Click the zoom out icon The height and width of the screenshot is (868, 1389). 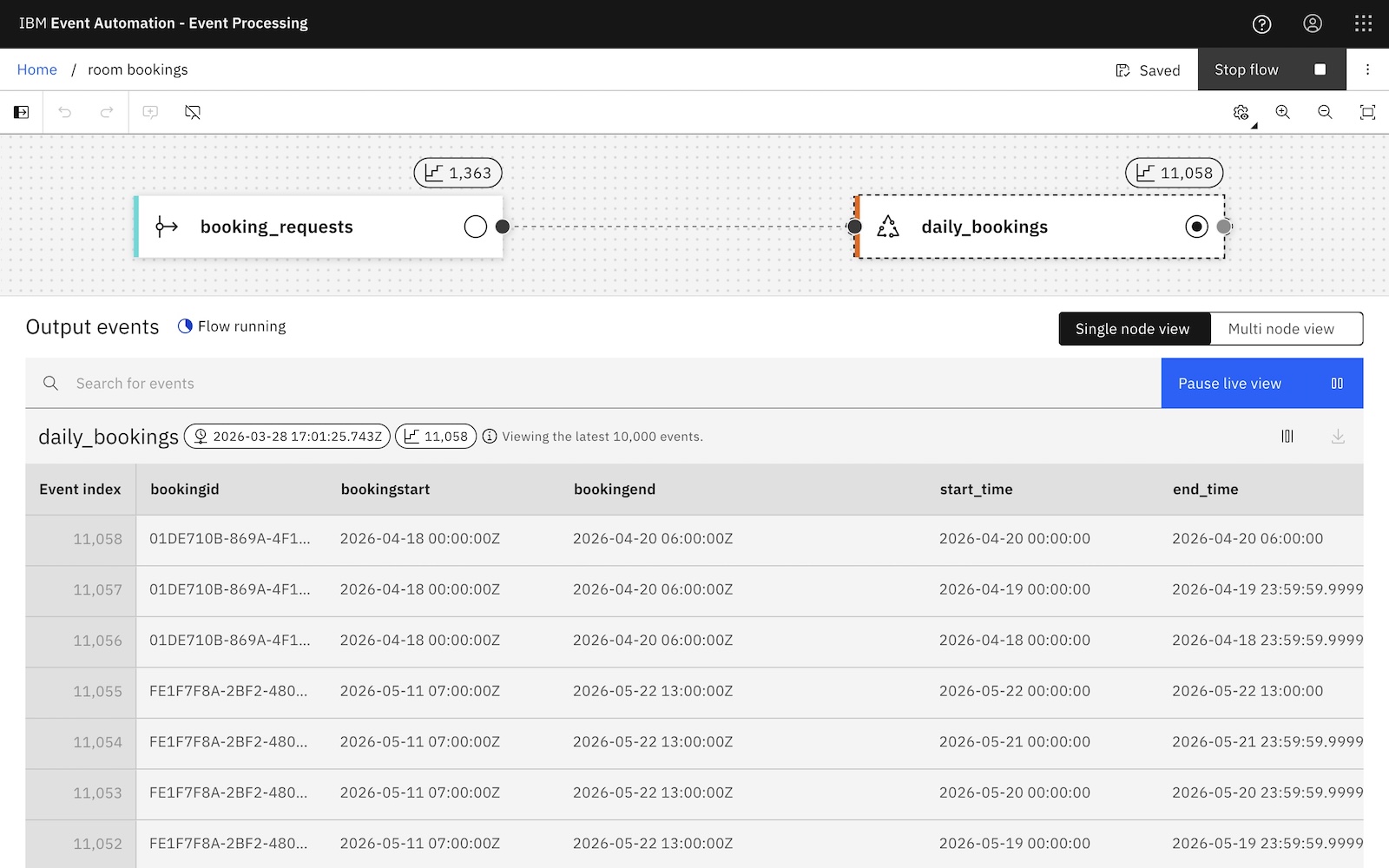(x=1325, y=112)
